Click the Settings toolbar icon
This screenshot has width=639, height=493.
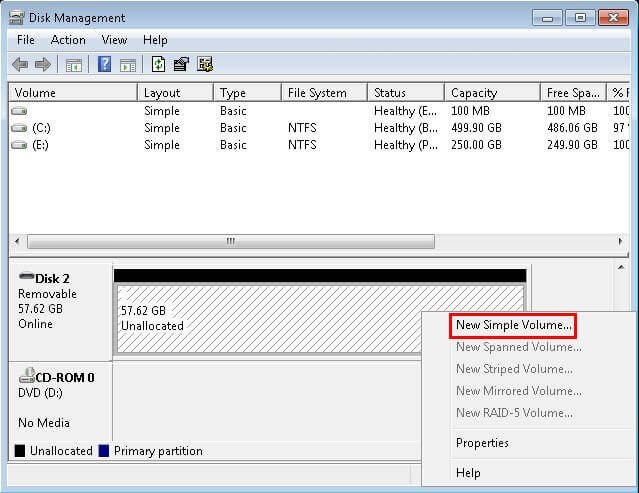(205, 64)
